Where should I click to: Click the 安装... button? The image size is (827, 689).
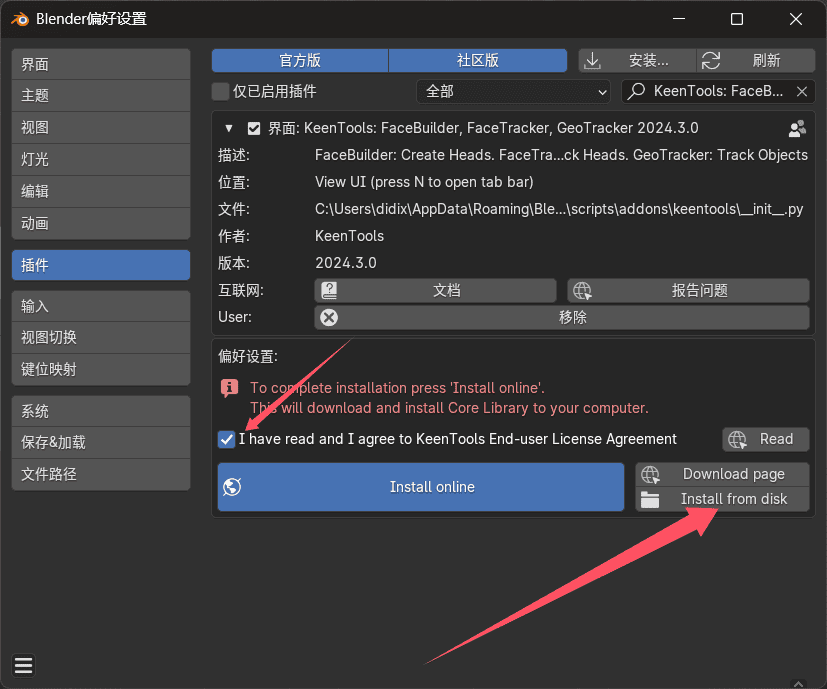[637, 61]
